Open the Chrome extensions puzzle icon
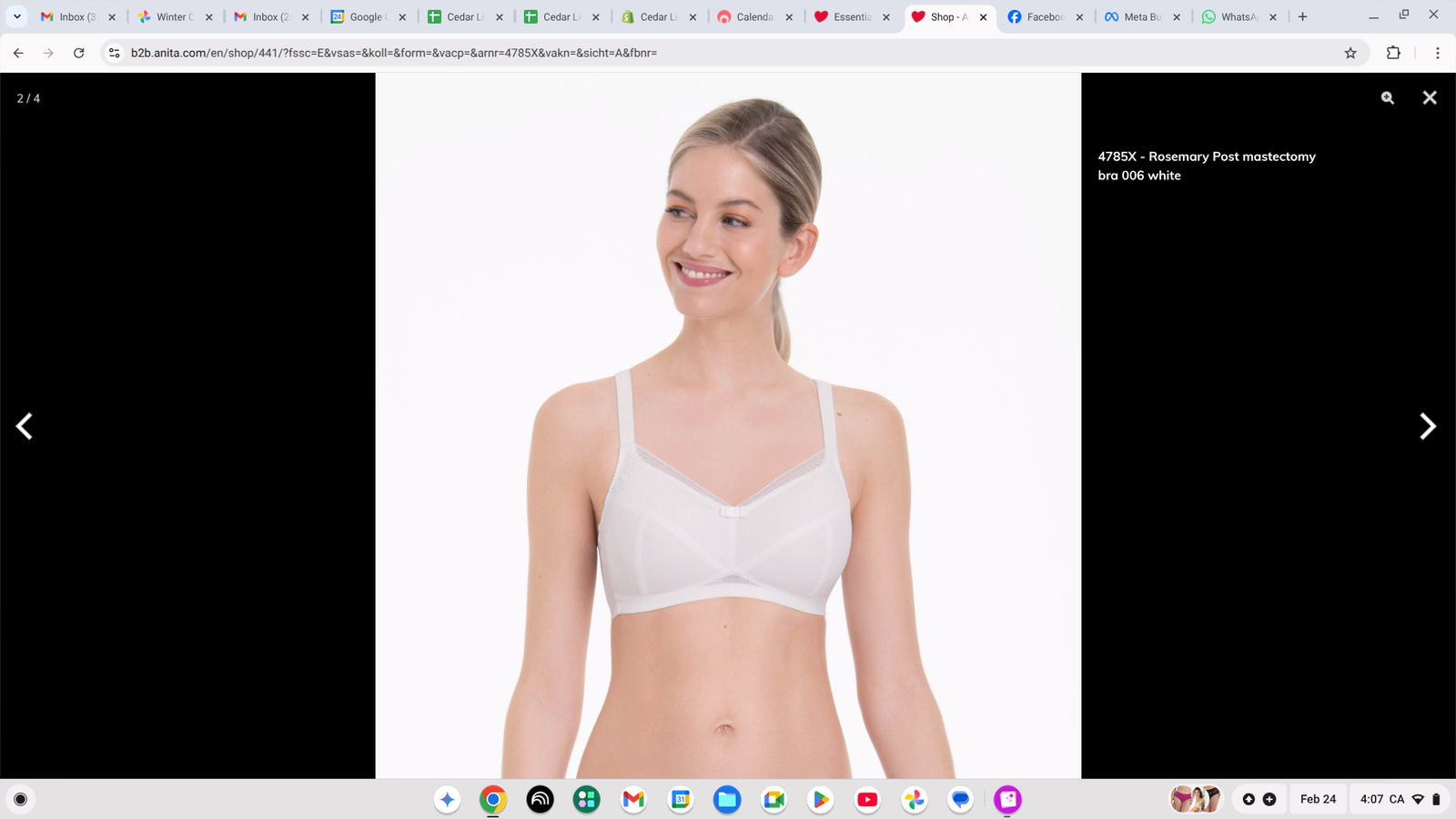 point(1393,53)
